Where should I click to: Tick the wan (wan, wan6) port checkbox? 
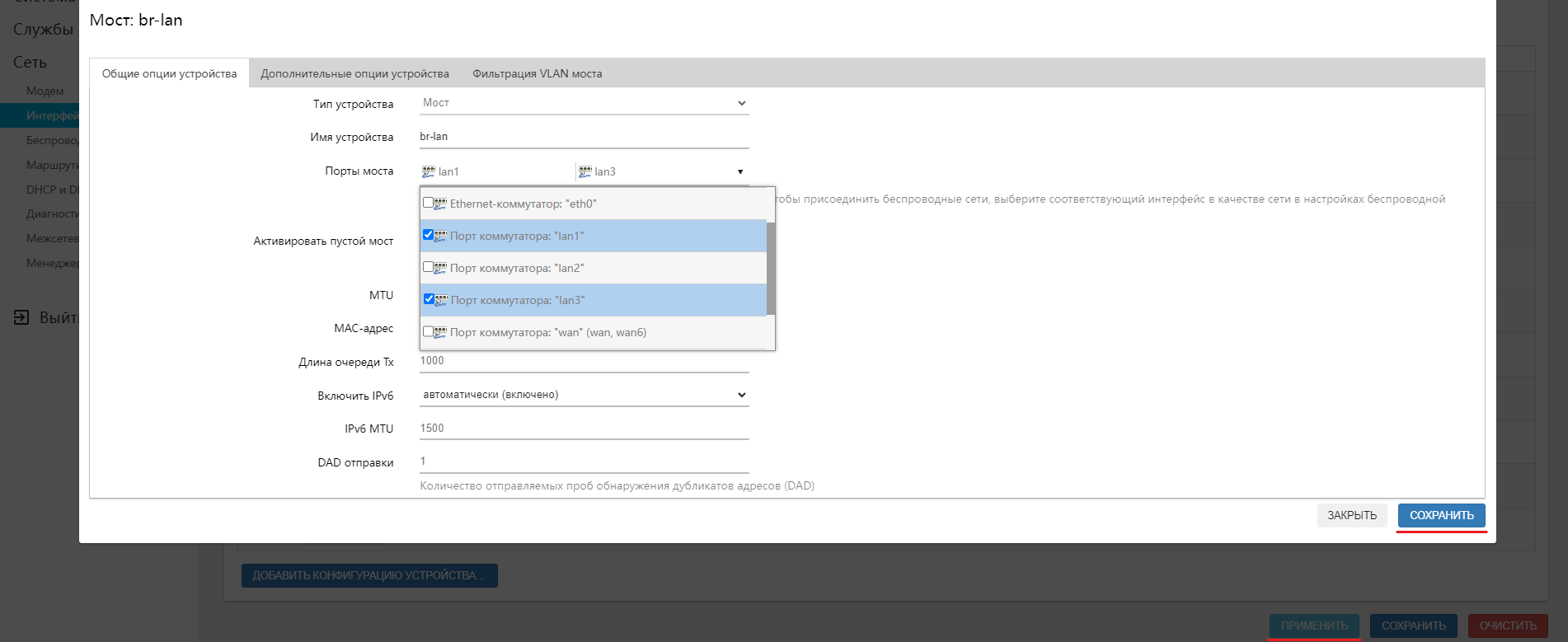(428, 331)
